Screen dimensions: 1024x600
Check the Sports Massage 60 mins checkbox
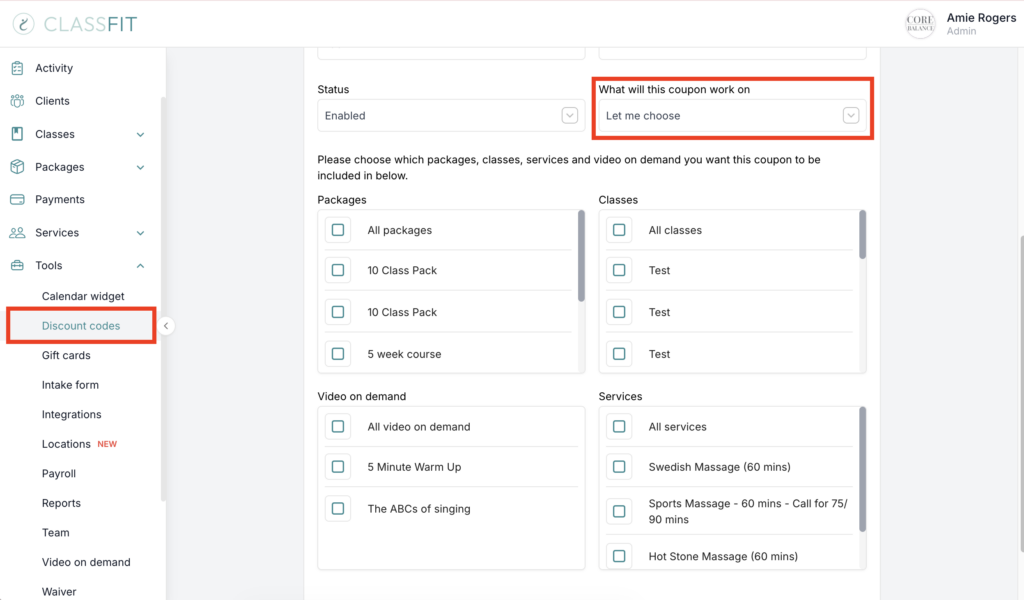(619, 511)
